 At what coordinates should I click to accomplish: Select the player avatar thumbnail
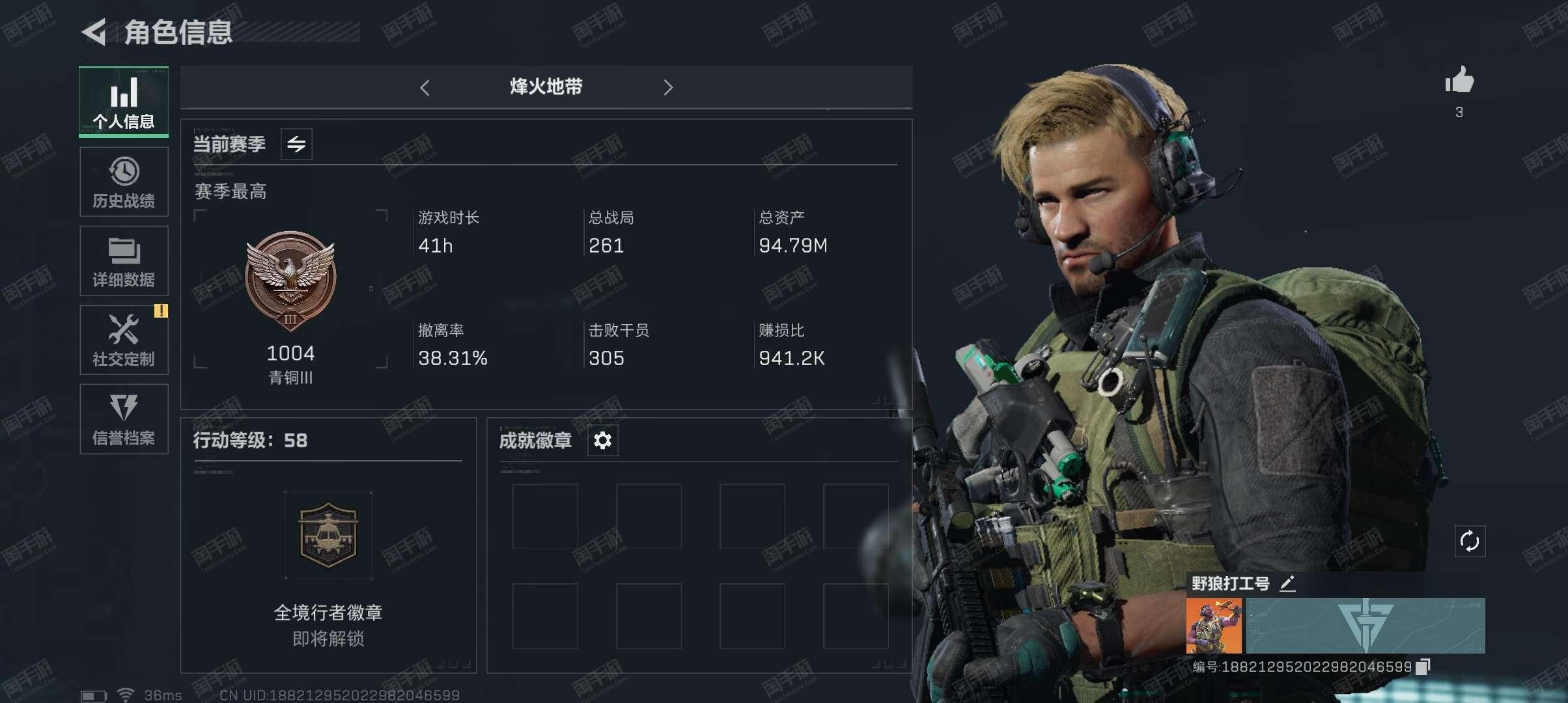click(x=1214, y=626)
